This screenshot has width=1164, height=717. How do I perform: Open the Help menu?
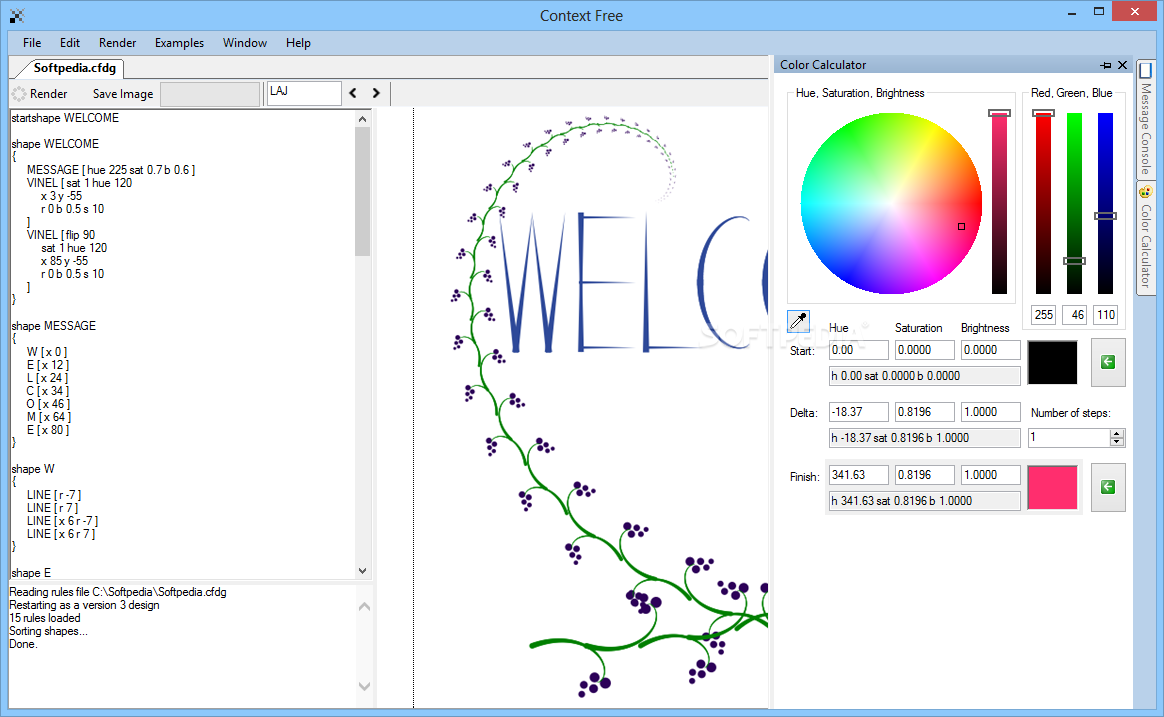click(x=298, y=43)
